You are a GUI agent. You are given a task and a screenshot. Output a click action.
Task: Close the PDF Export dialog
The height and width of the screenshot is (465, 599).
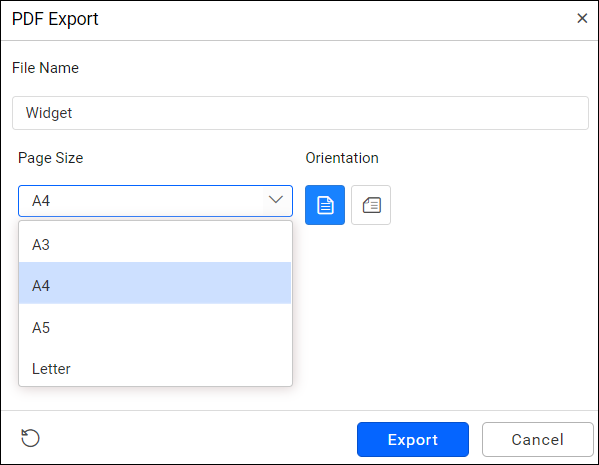(582, 18)
